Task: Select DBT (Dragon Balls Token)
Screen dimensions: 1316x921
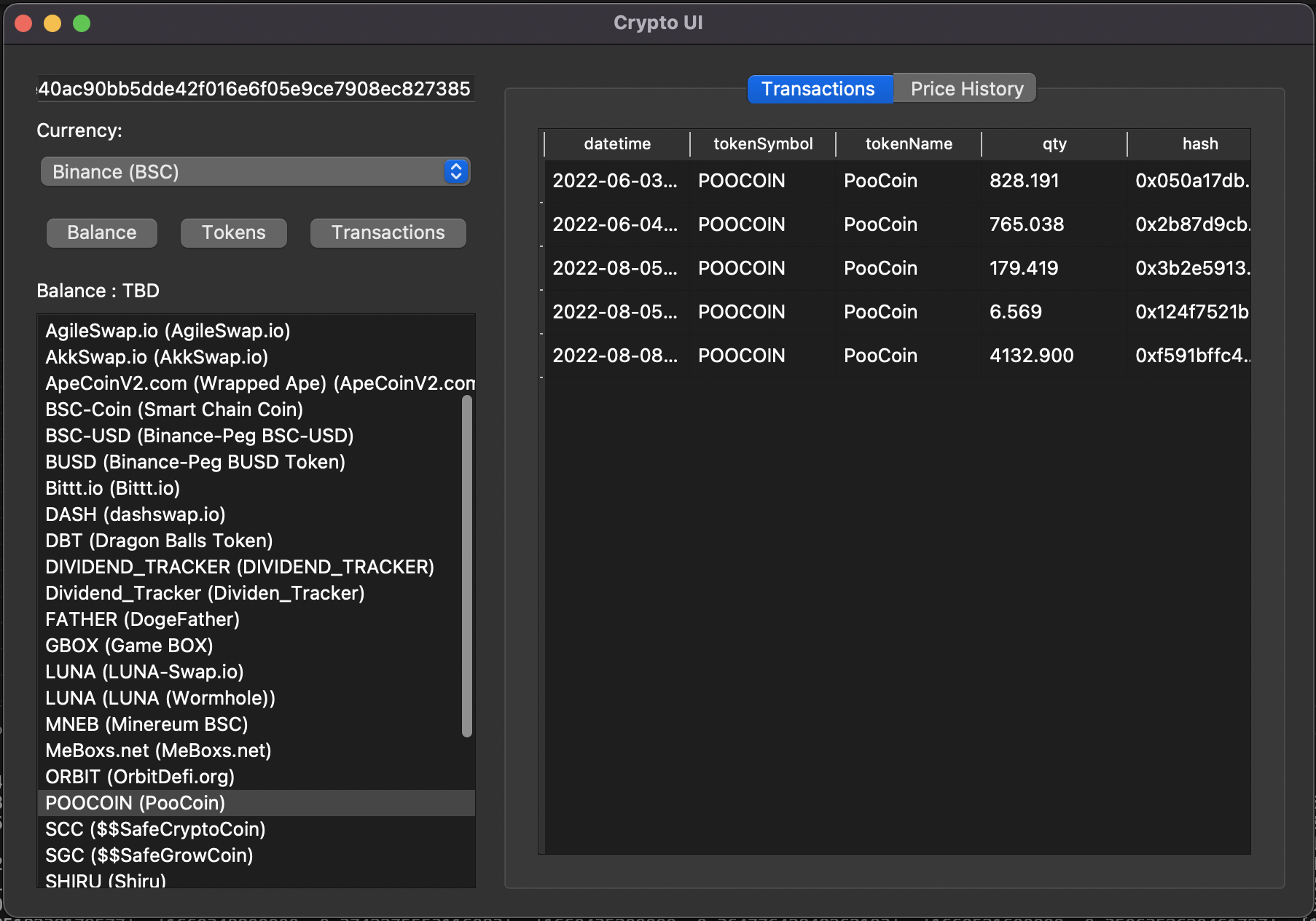Action: click(x=256, y=541)
